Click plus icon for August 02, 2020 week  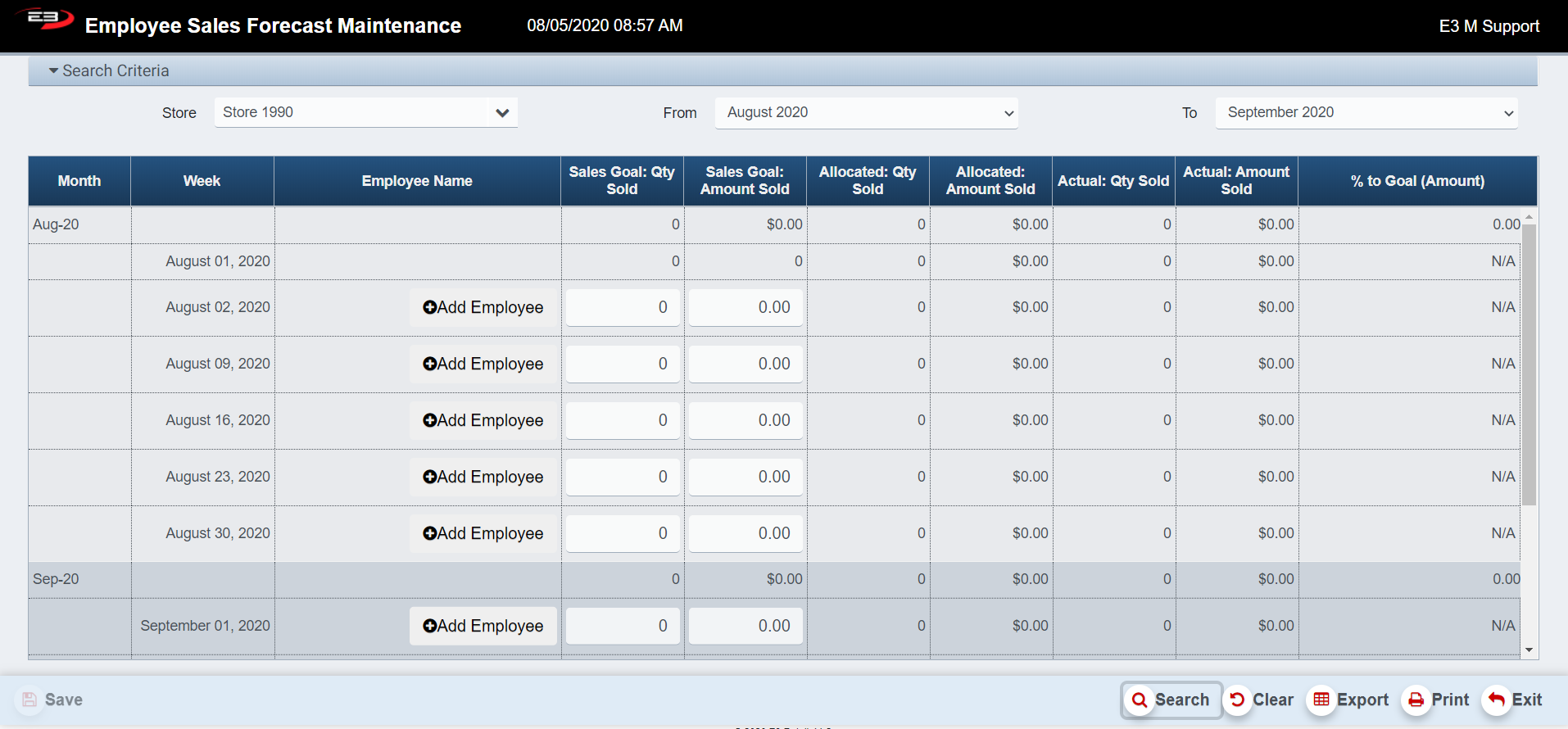coord(429,307)
